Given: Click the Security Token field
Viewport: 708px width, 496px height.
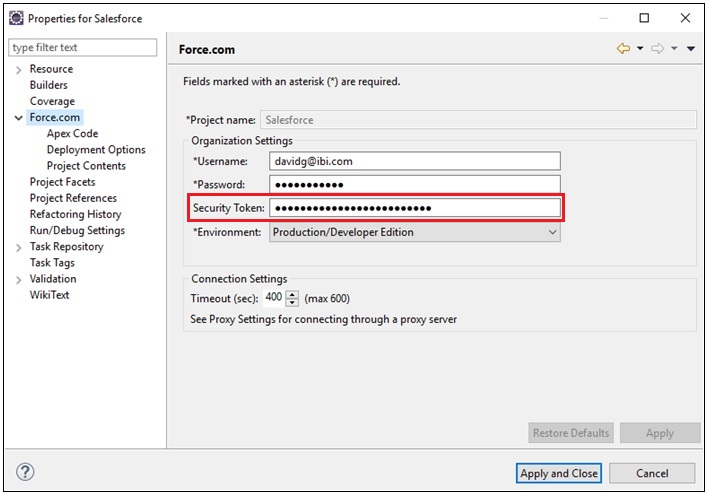Looking at the screenshot, I should point(415,208).
